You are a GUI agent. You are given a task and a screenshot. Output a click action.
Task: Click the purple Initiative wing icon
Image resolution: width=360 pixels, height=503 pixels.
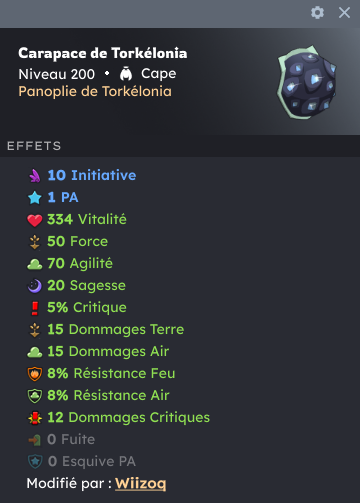point(34,175)
